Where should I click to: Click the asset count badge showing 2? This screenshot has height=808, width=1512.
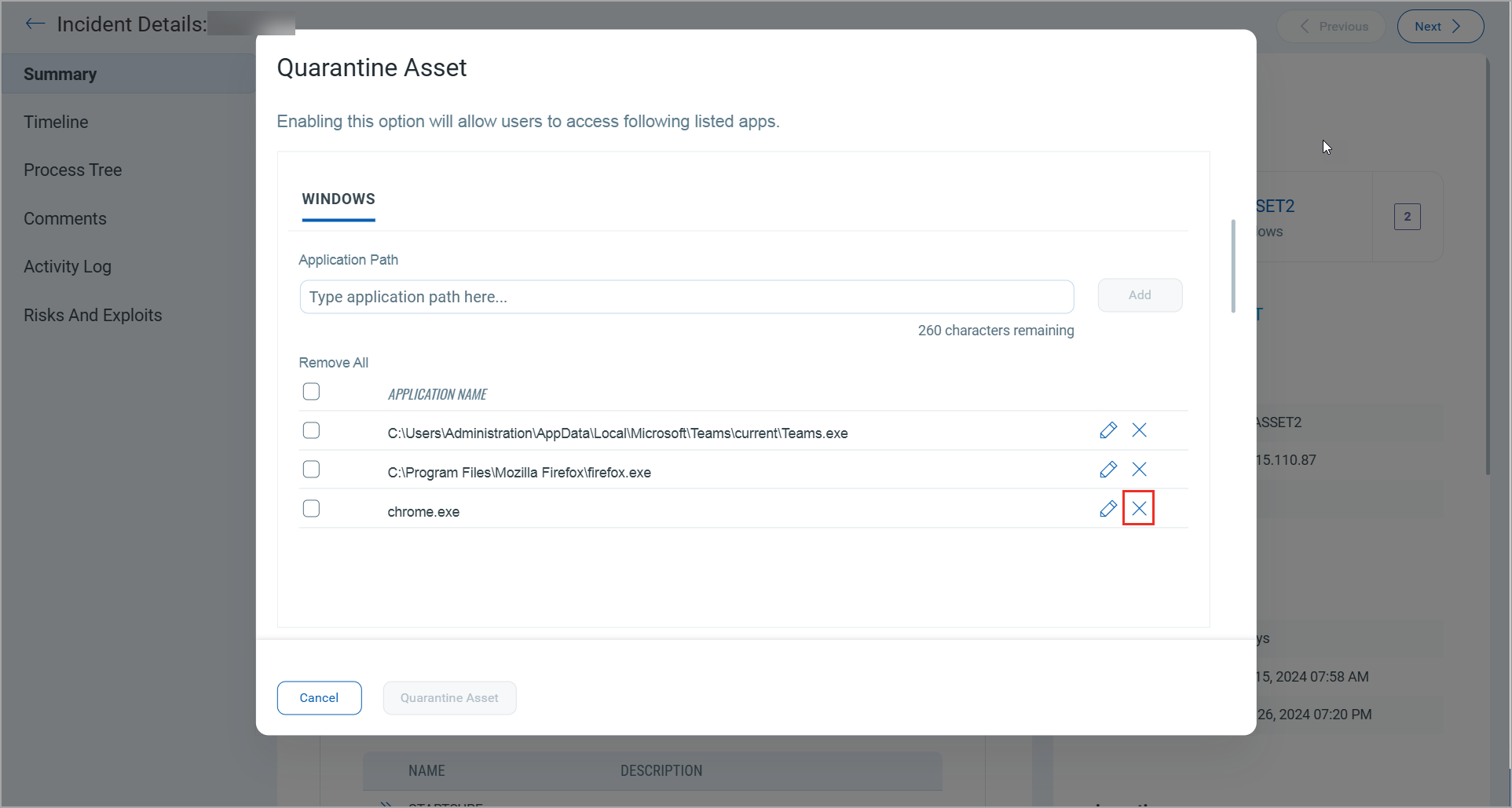[x=1407, y=217]
